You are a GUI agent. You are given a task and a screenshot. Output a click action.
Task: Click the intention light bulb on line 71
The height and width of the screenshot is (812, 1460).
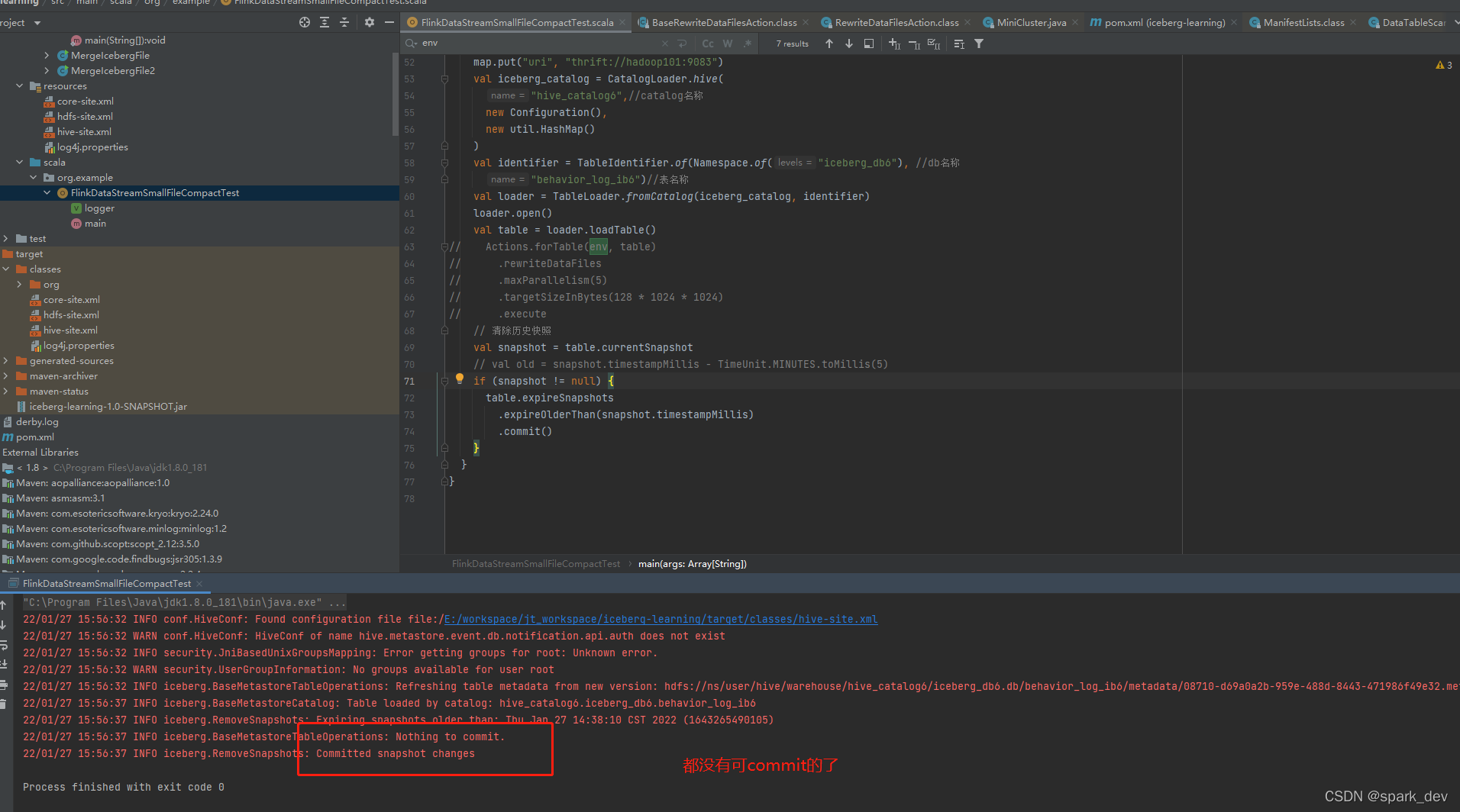(x=459, y=379)
